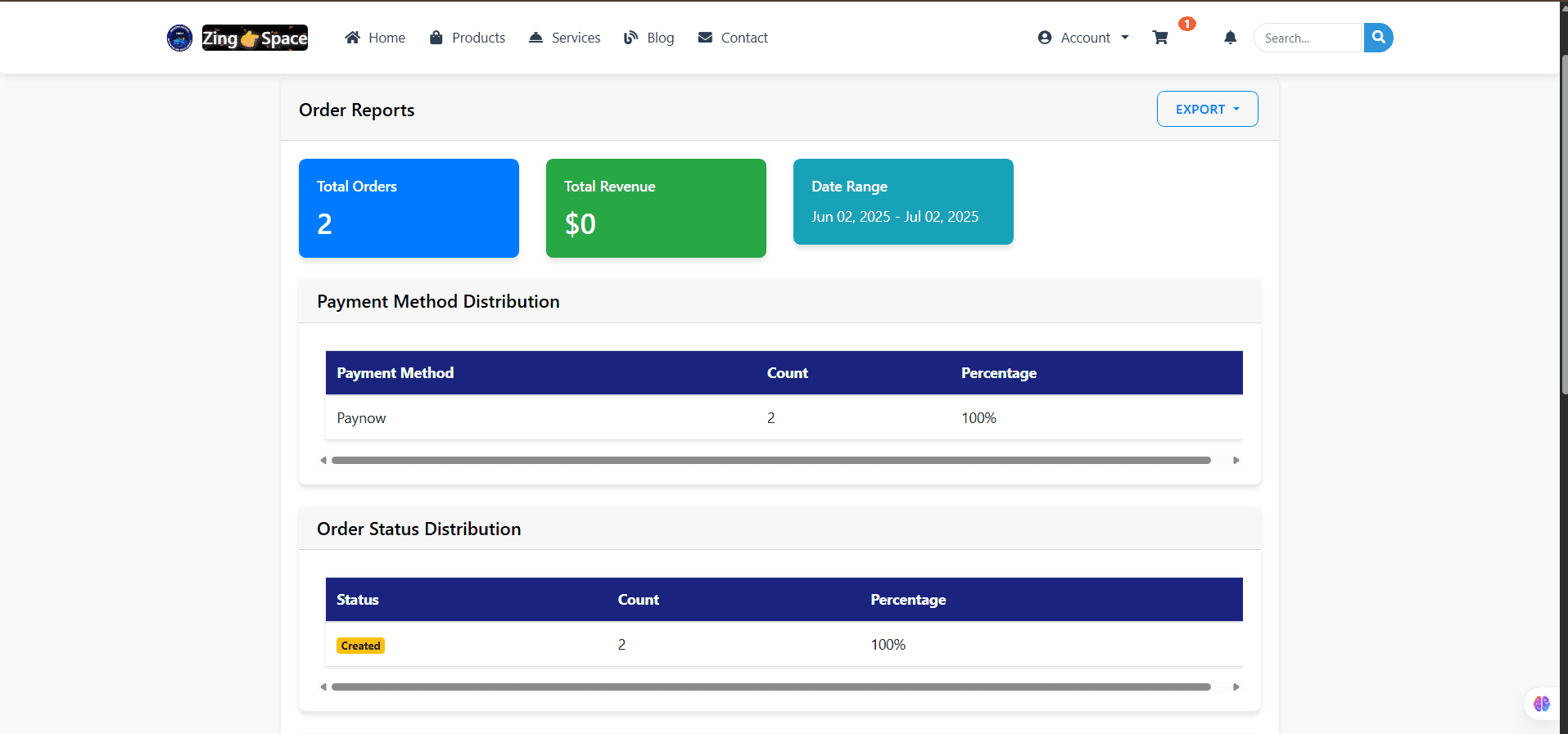
Task: Click the Account user circle icon
Action: pos(1045,38)
